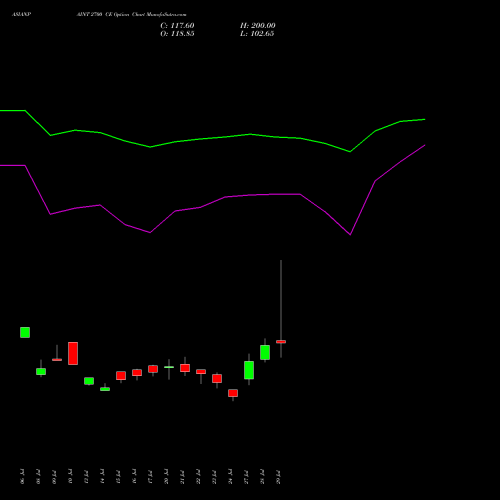Select the first green candle at chart start

(x=25, y=332)
